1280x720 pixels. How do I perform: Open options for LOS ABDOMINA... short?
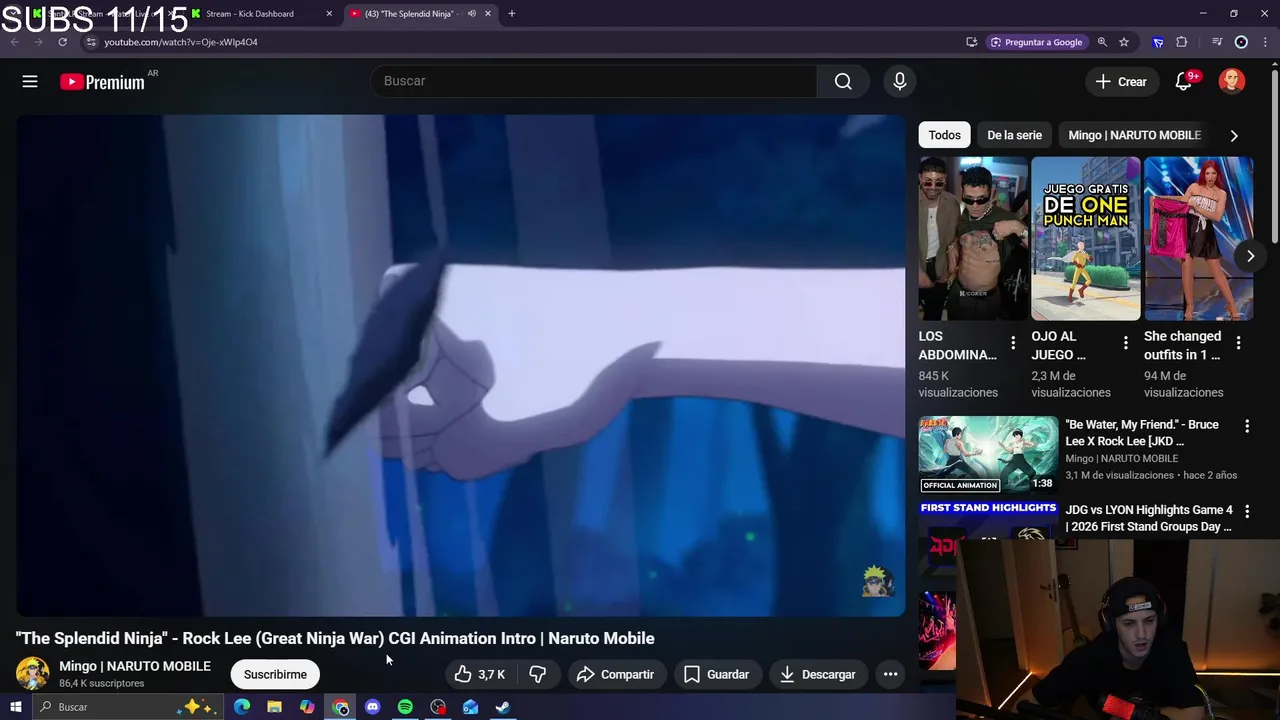[1013, 343]
